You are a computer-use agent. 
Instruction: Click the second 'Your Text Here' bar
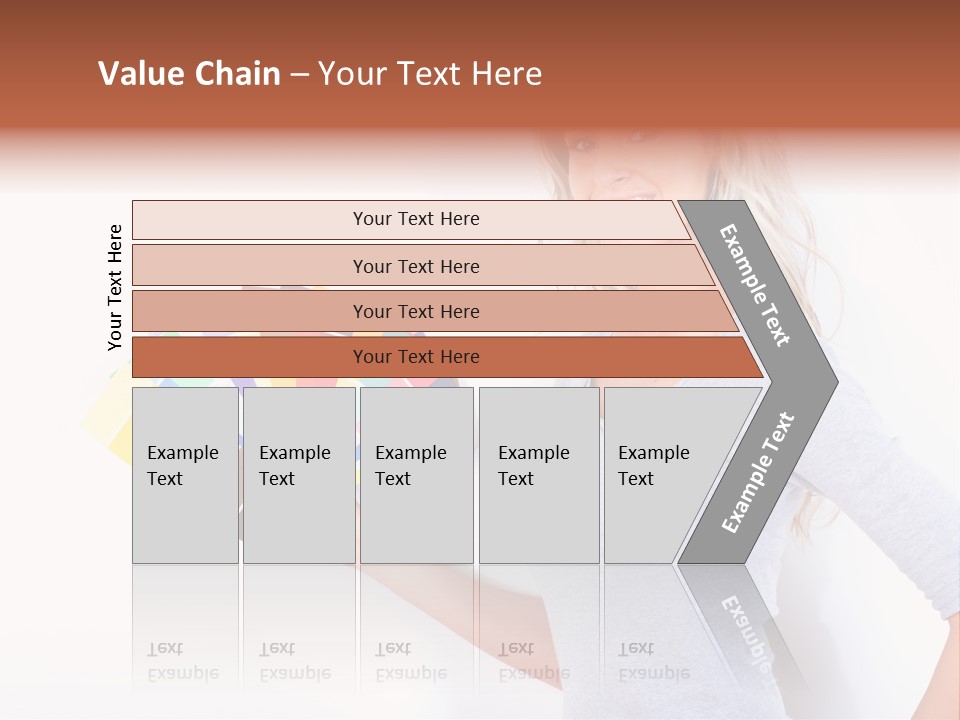click(x=422, y=266)
